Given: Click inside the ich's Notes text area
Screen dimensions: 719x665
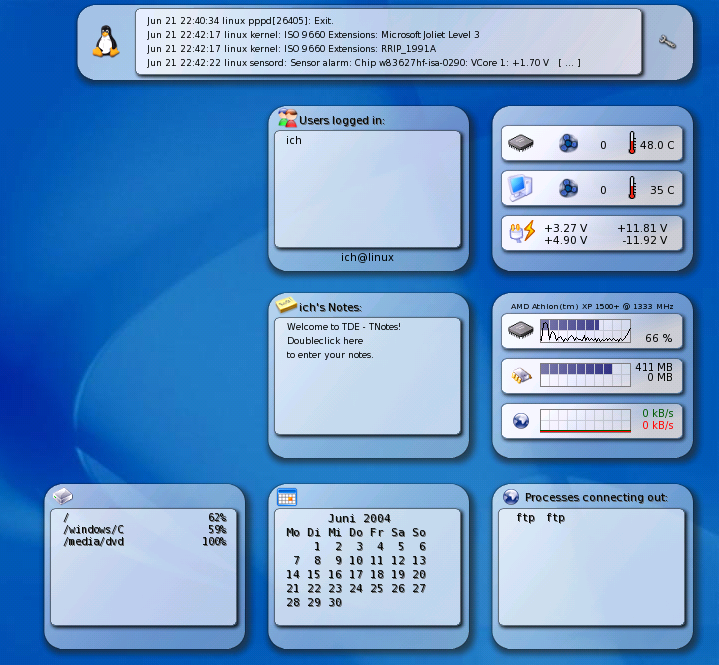Looking at the screenshot, I should coord(367,376).
